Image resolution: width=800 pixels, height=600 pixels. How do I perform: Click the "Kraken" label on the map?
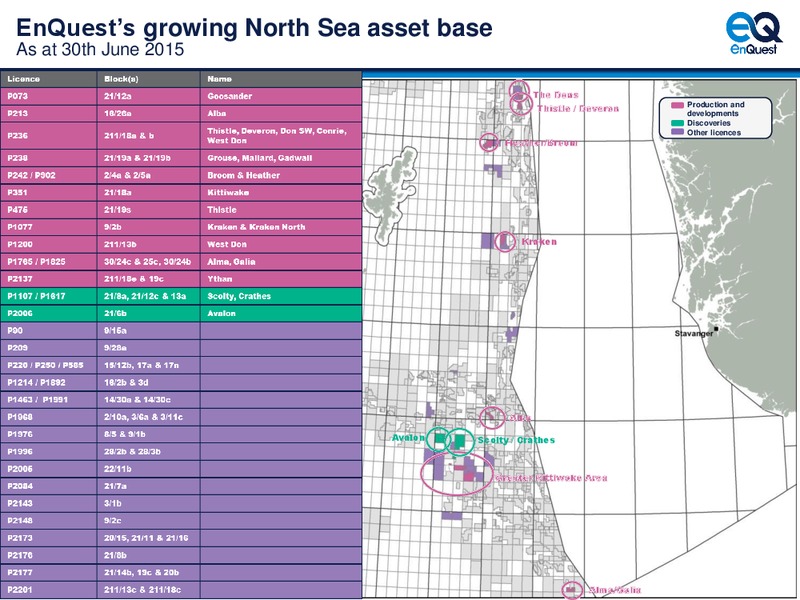point(539,242)
